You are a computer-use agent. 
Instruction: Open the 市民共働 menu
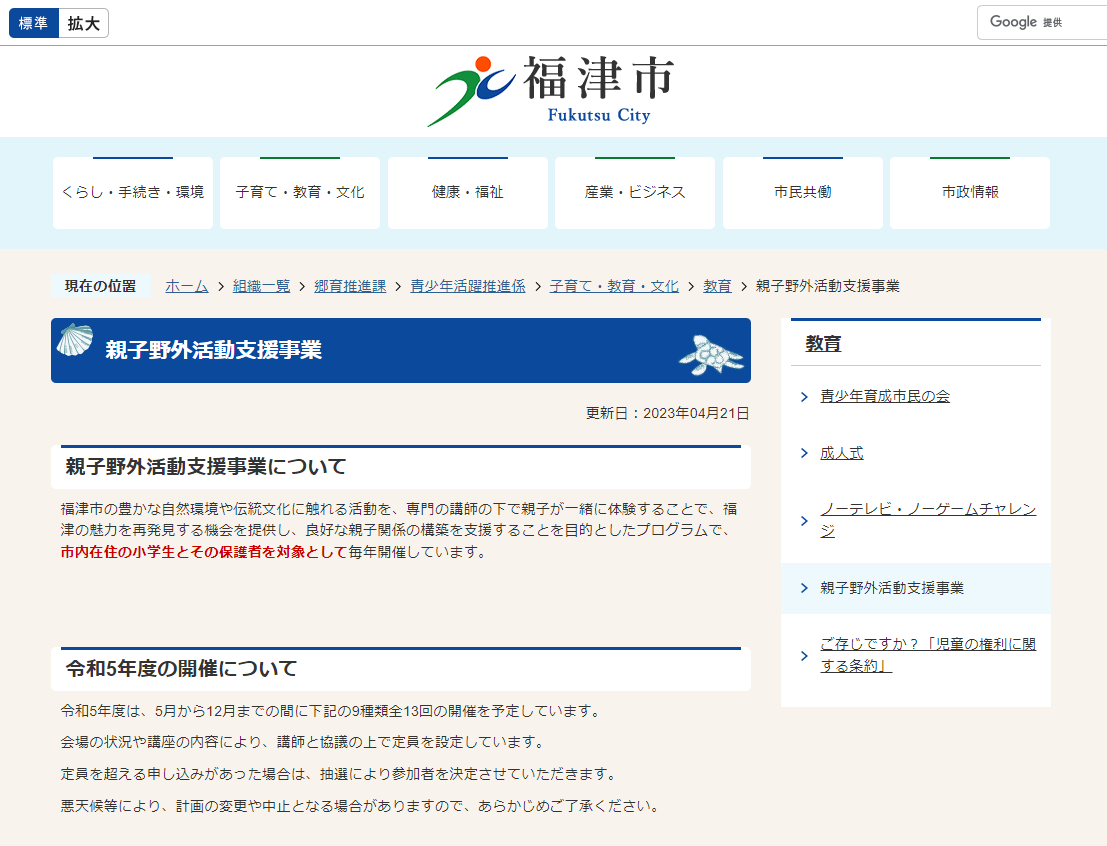pos(803,193)
